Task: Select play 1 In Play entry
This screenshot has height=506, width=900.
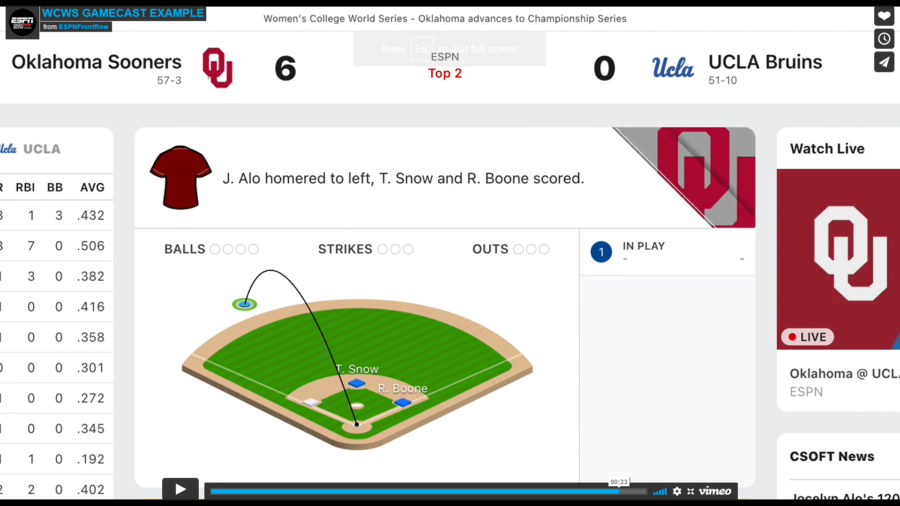Action: click(x=667, y=252)
